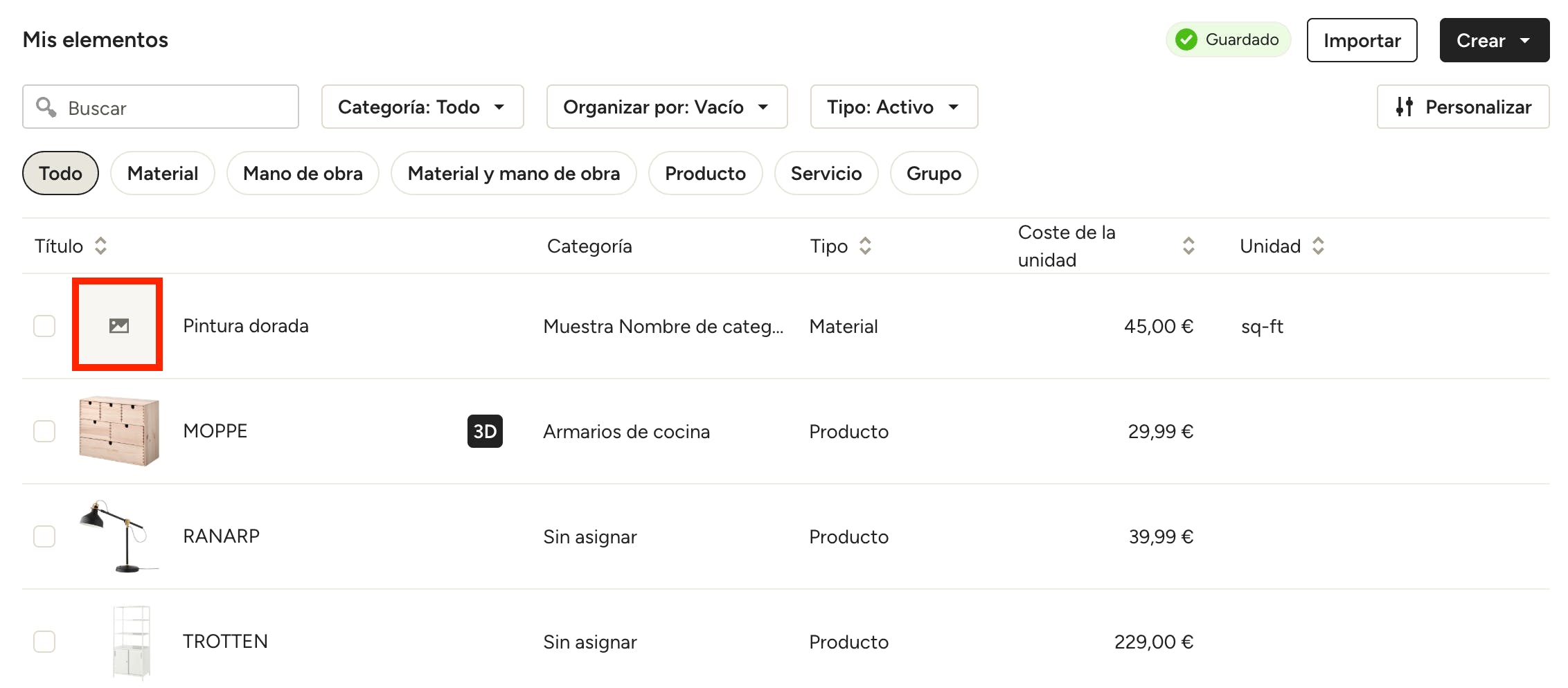Open the MOPPE product thumbnail
The width and height of the screenshot is (1568, 688).
coord(118,431)
